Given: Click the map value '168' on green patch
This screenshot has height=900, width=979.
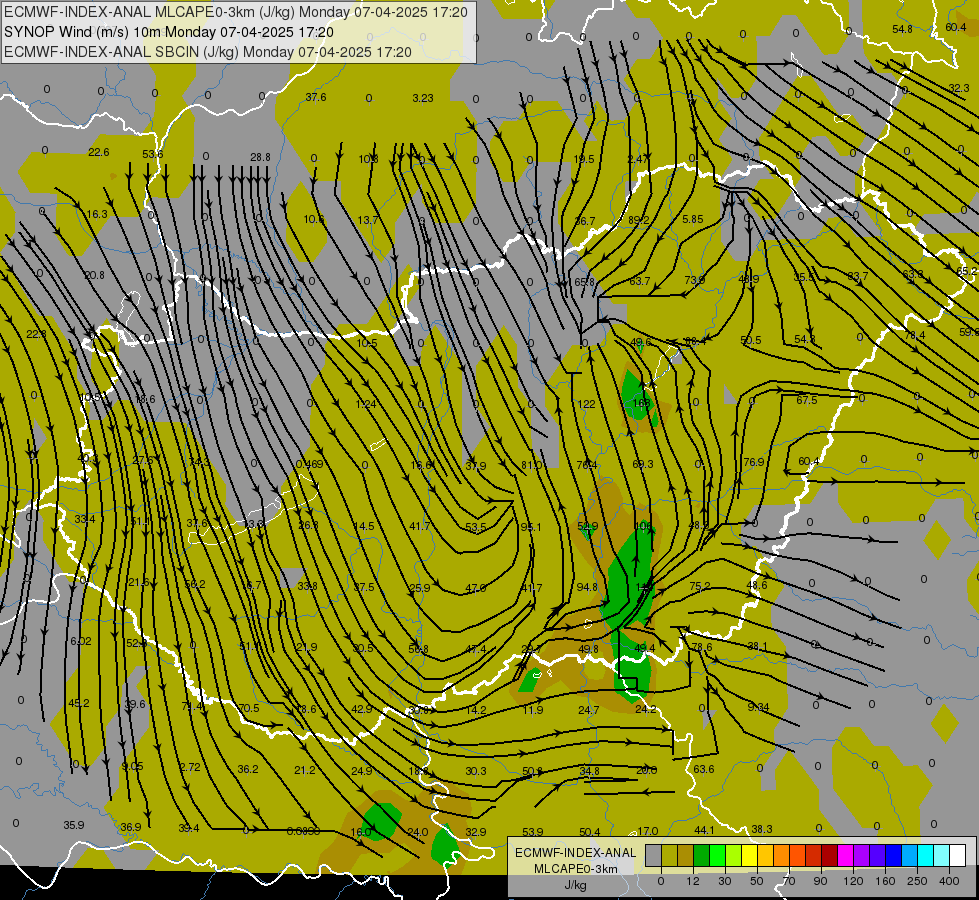Looking at the screenshot, I should [641, 403].
